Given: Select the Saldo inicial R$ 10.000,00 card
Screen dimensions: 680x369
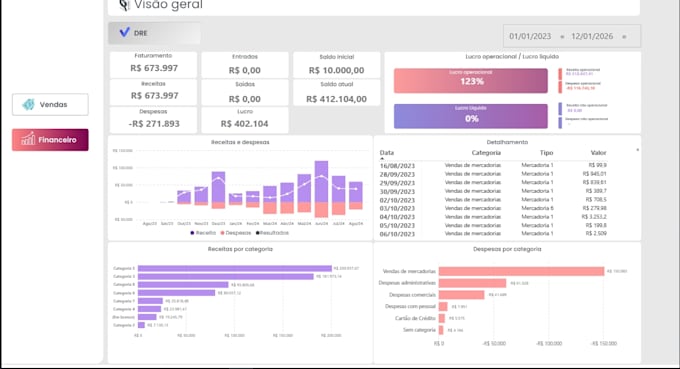Looking at the screenshot, I should click(337, 65).
